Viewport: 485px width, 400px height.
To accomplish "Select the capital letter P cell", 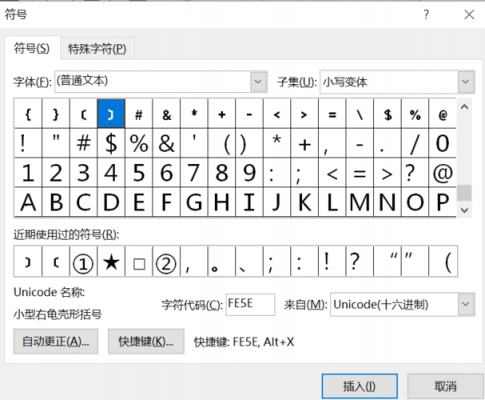I will point(443,202).
